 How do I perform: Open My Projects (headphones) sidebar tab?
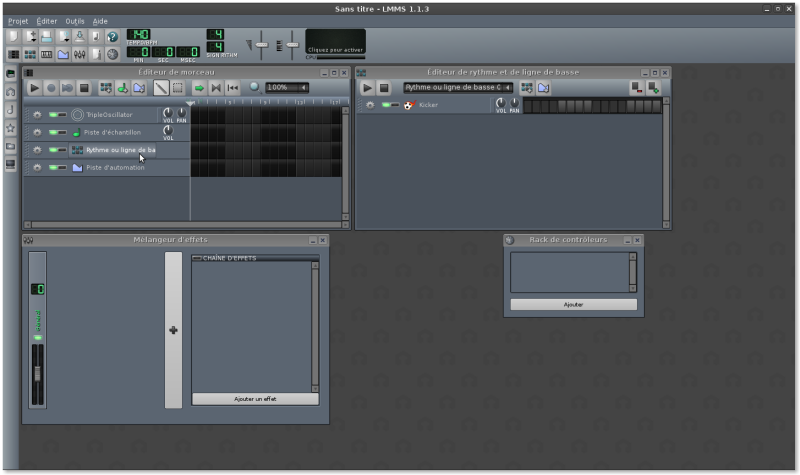coord(10,92)
